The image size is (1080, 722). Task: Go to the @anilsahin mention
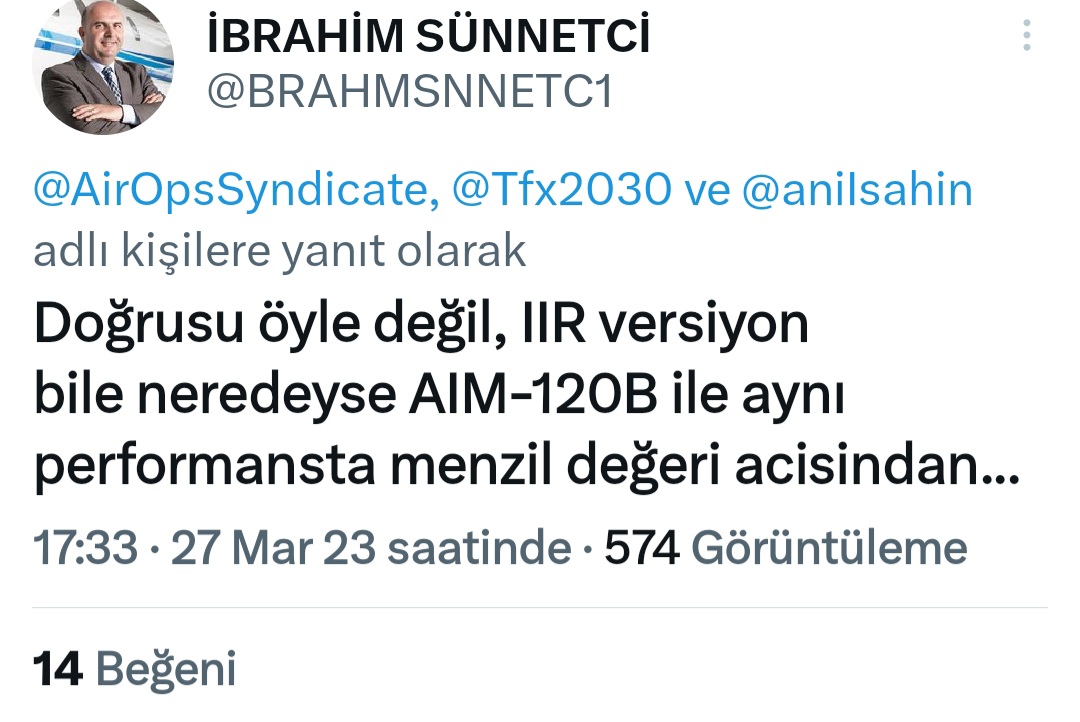857,189
